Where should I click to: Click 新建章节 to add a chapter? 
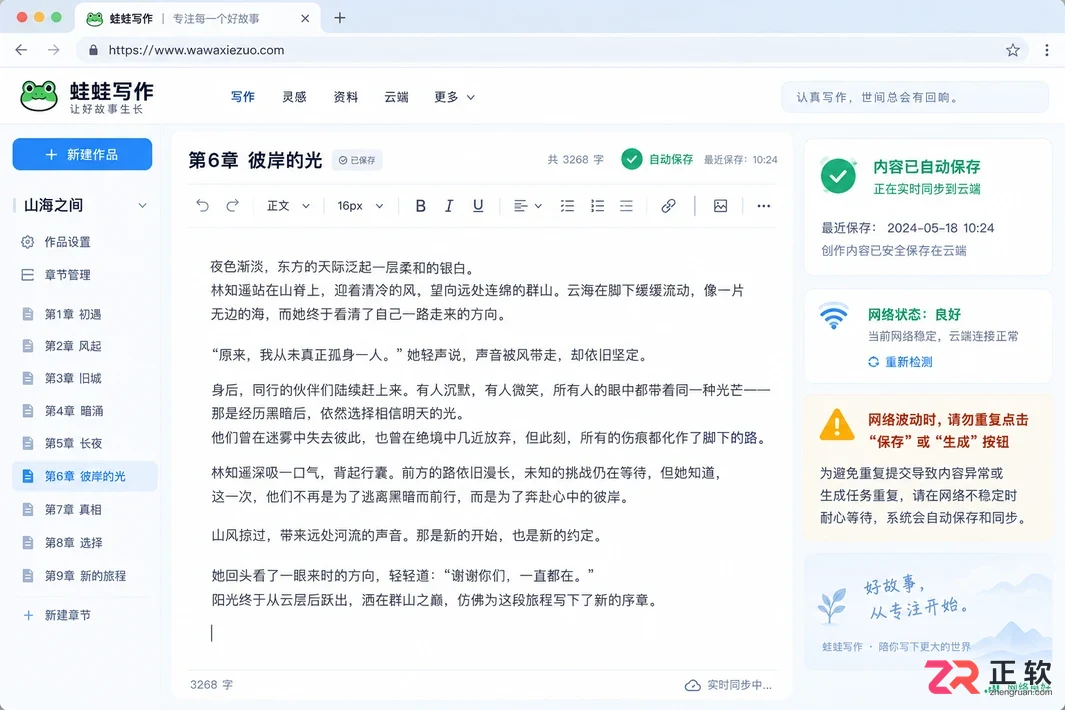[57, 616]
